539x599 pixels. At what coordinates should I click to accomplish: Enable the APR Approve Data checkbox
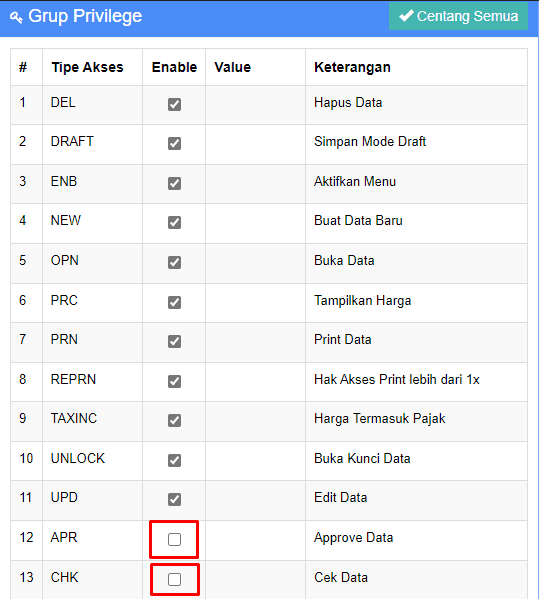click(x=175, y=539)
